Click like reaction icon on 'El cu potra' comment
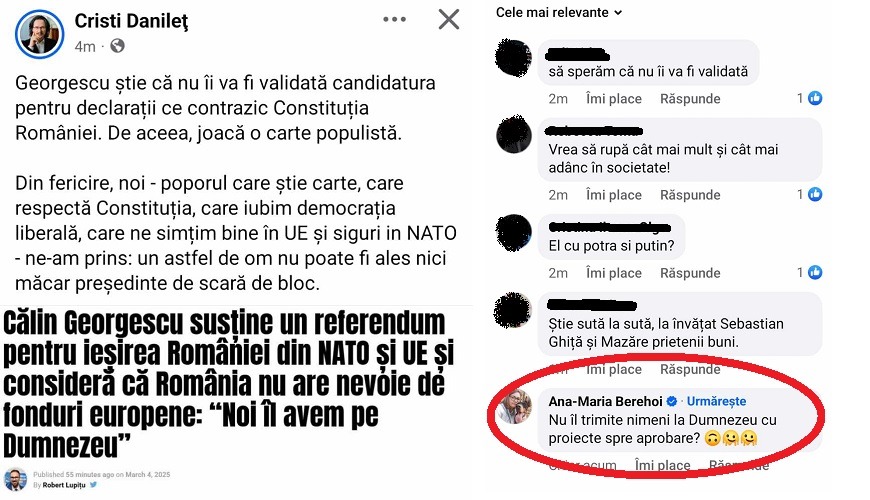 pos(815,272)
